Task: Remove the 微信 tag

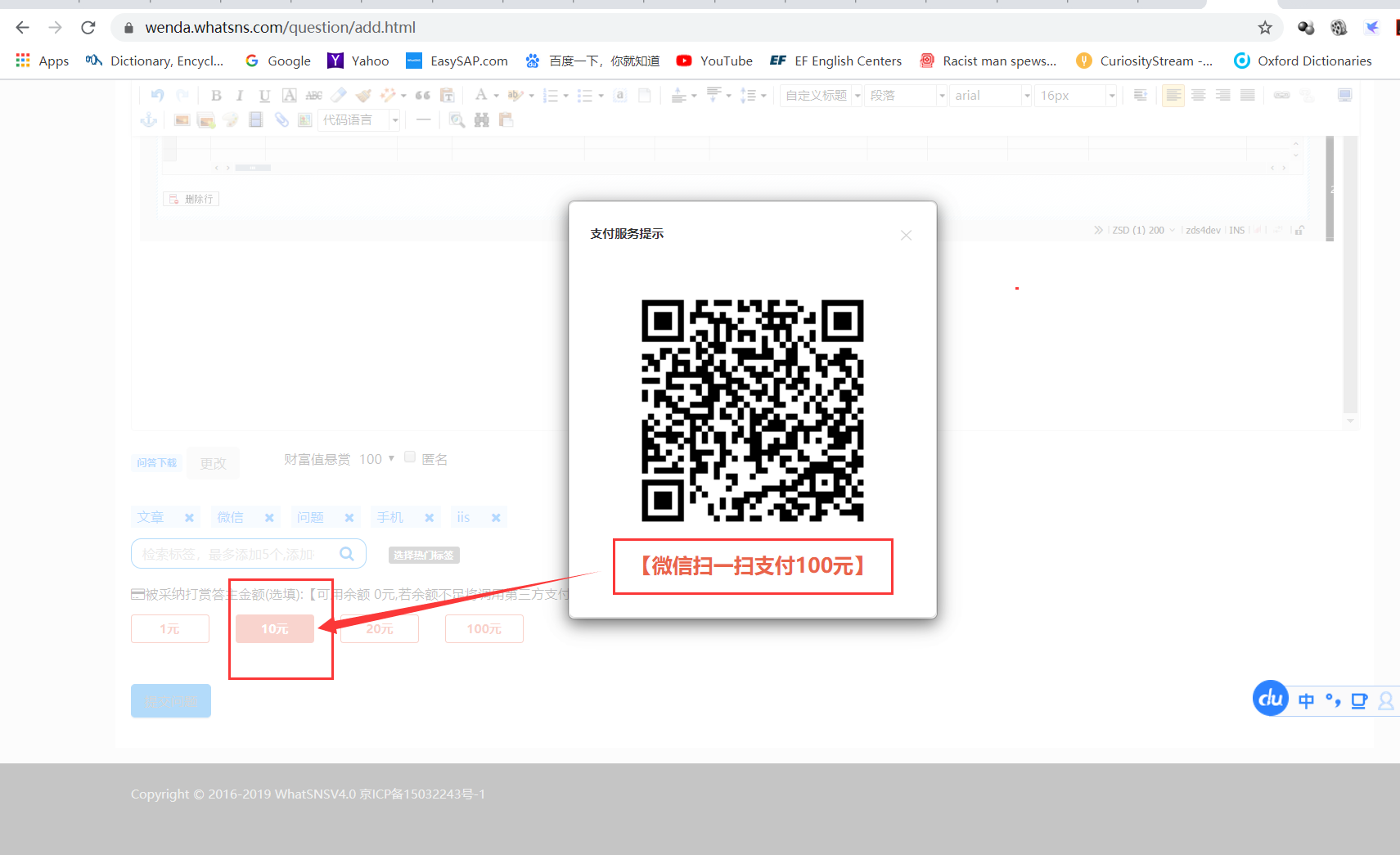Action: point(269,518)
